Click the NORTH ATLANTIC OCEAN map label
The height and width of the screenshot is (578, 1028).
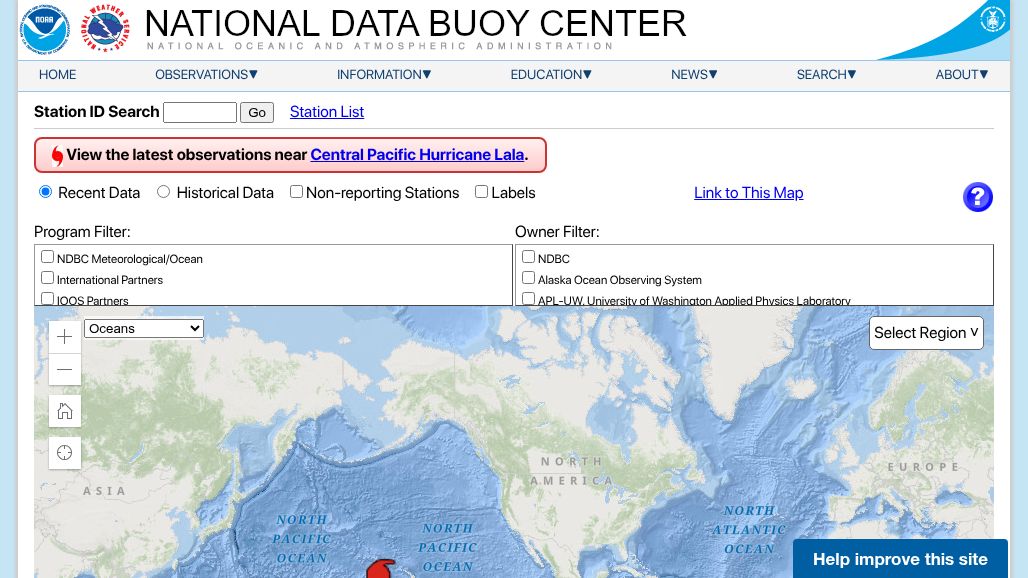click(749, 530)
